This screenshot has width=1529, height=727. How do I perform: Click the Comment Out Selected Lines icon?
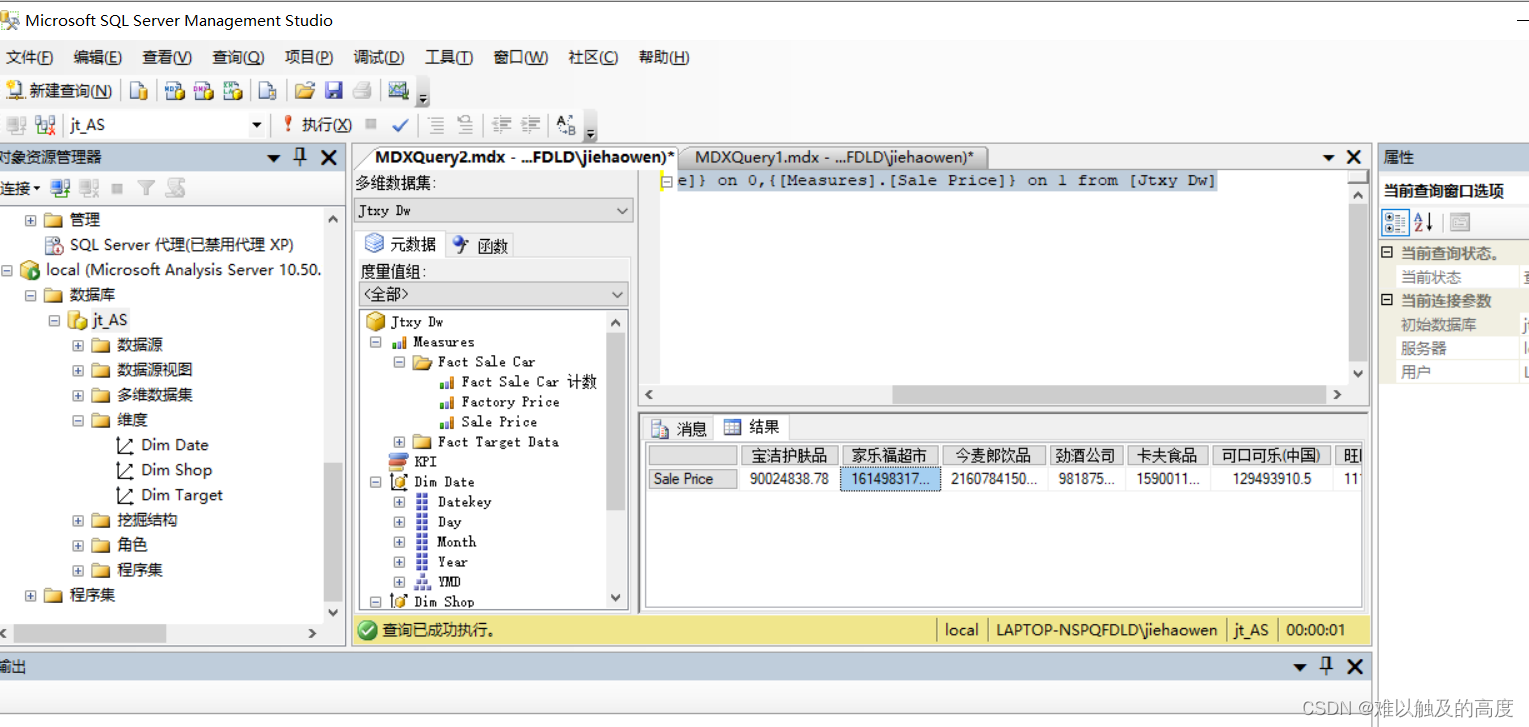(436, 125)
